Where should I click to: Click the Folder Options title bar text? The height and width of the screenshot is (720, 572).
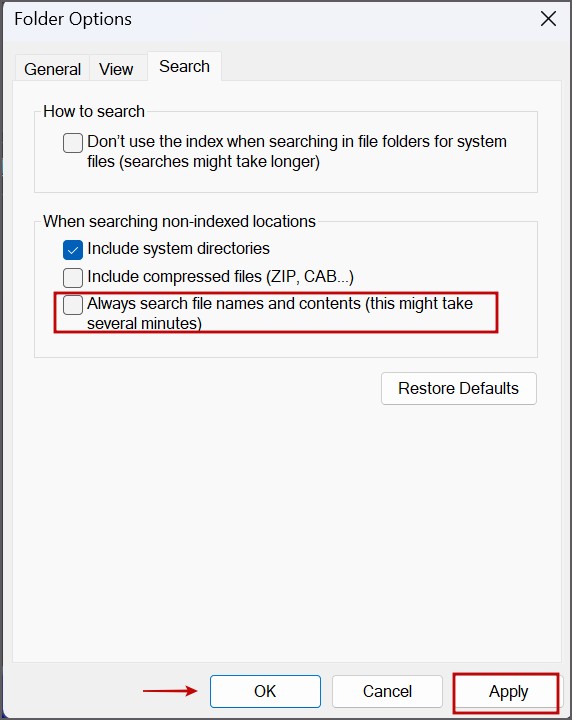click(73, 19)
